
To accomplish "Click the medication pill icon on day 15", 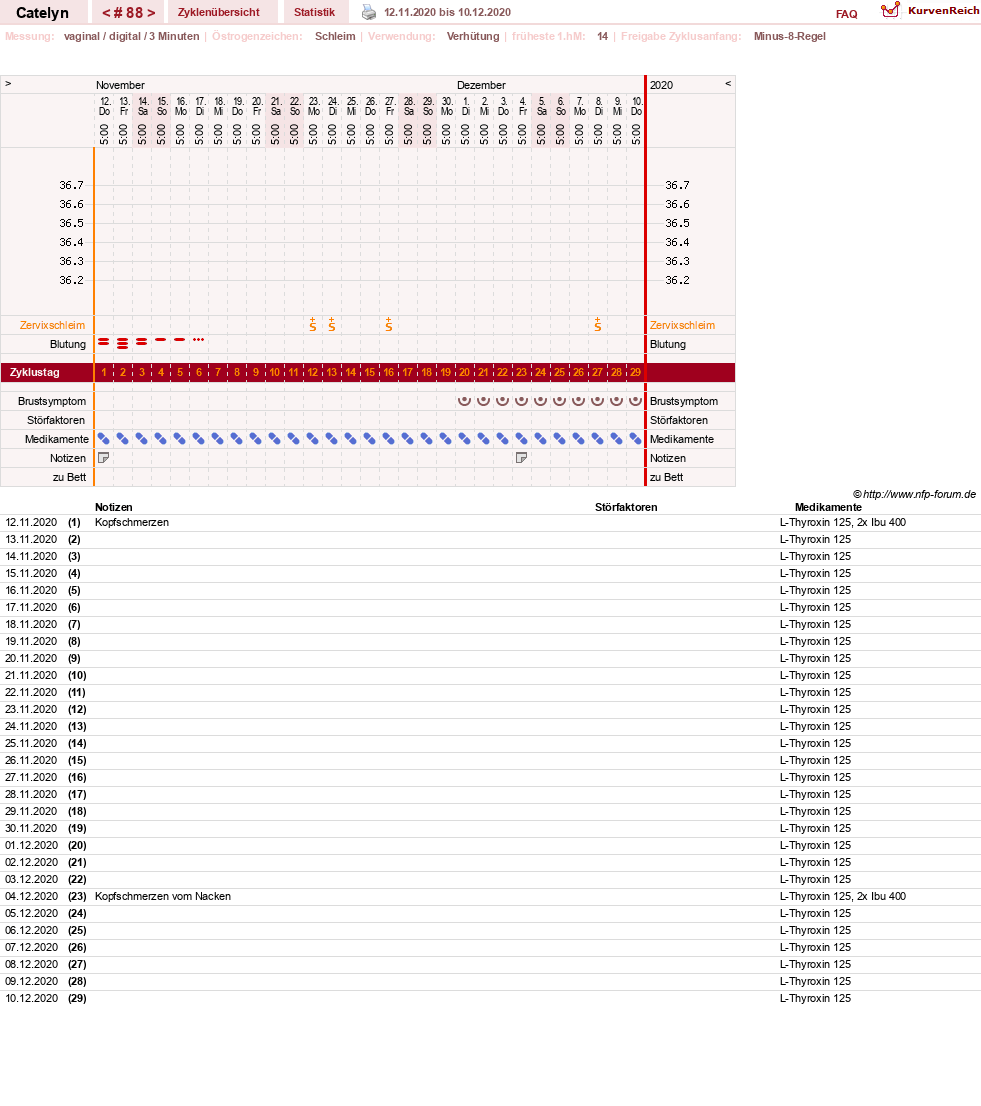I will [x=370, y=439].
